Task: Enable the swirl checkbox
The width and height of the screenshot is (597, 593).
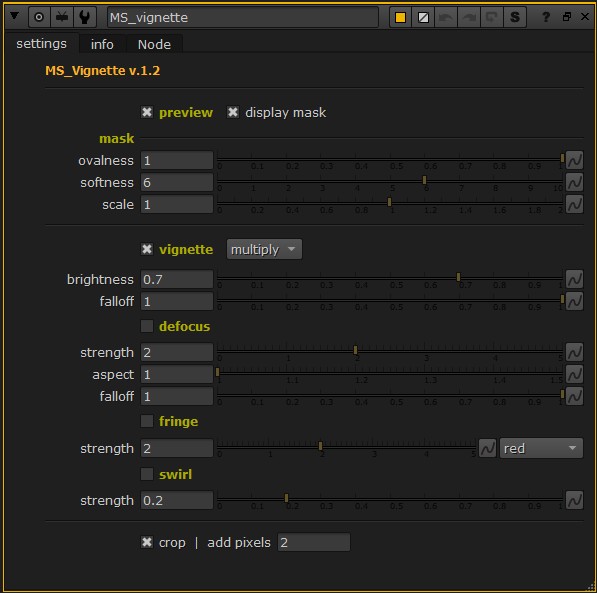Action: (147, 474)
